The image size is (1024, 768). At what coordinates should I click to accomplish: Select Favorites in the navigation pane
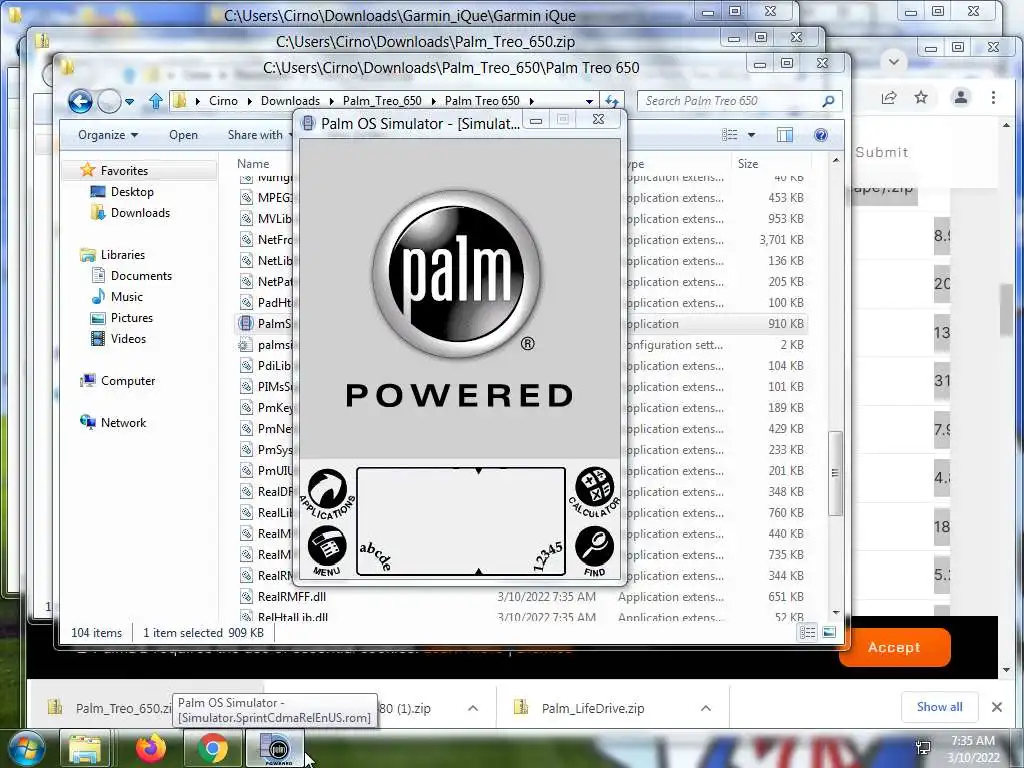click(x=124, y=171)
